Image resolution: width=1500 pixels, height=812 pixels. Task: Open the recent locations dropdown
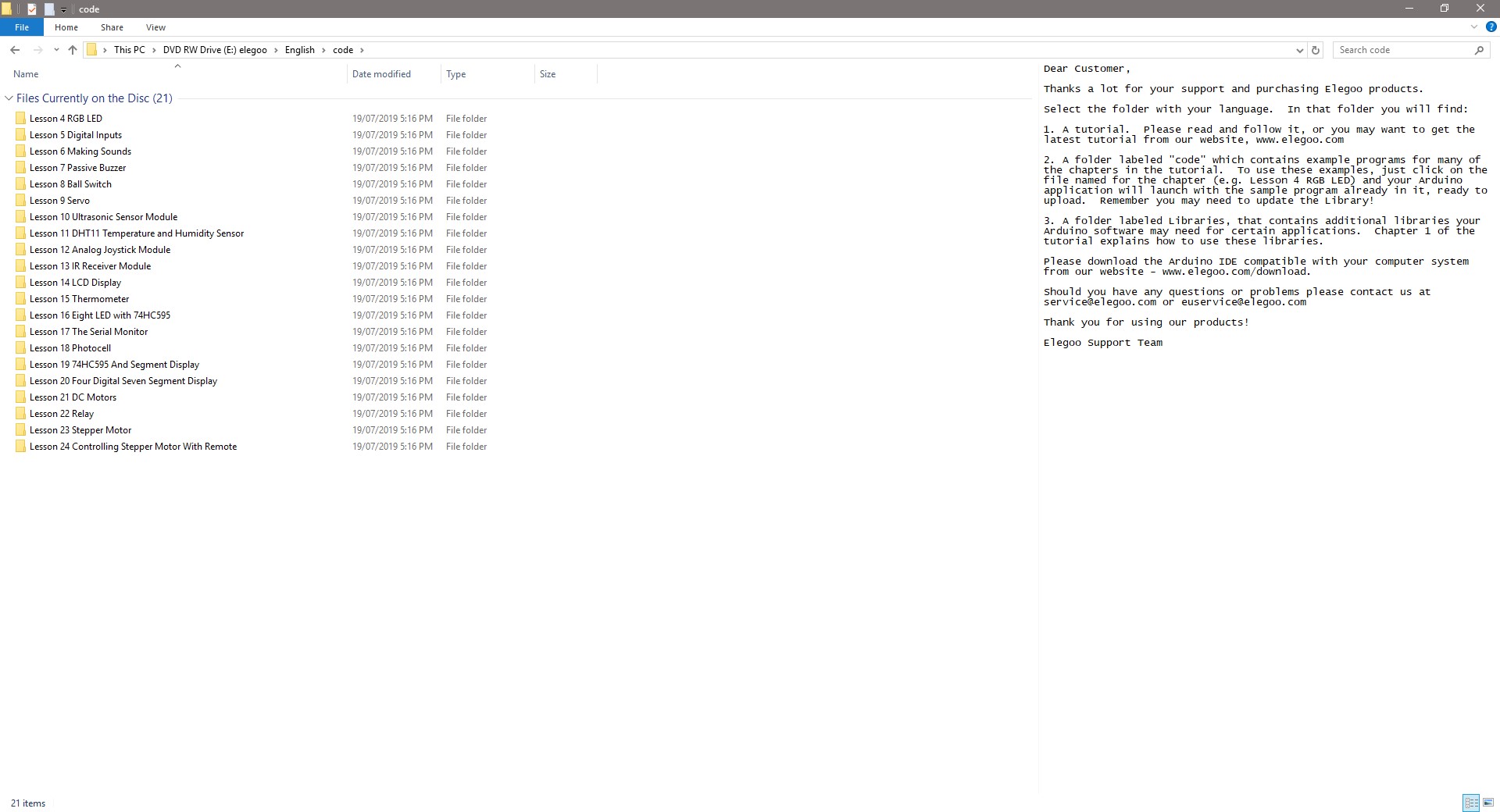[56, 50]
